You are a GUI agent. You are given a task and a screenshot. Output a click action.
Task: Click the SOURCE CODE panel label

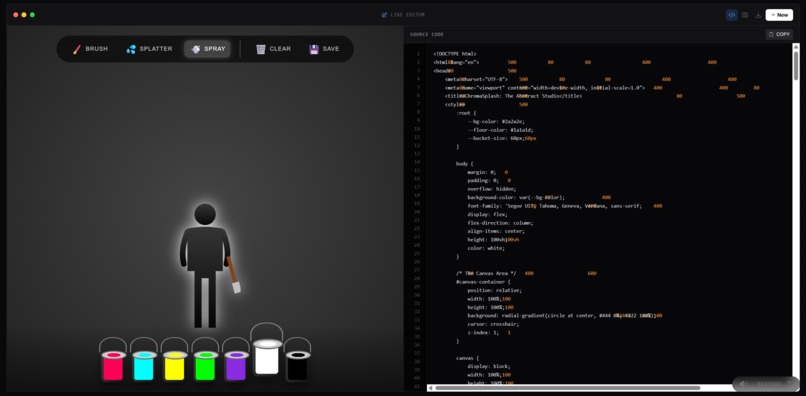427,34
